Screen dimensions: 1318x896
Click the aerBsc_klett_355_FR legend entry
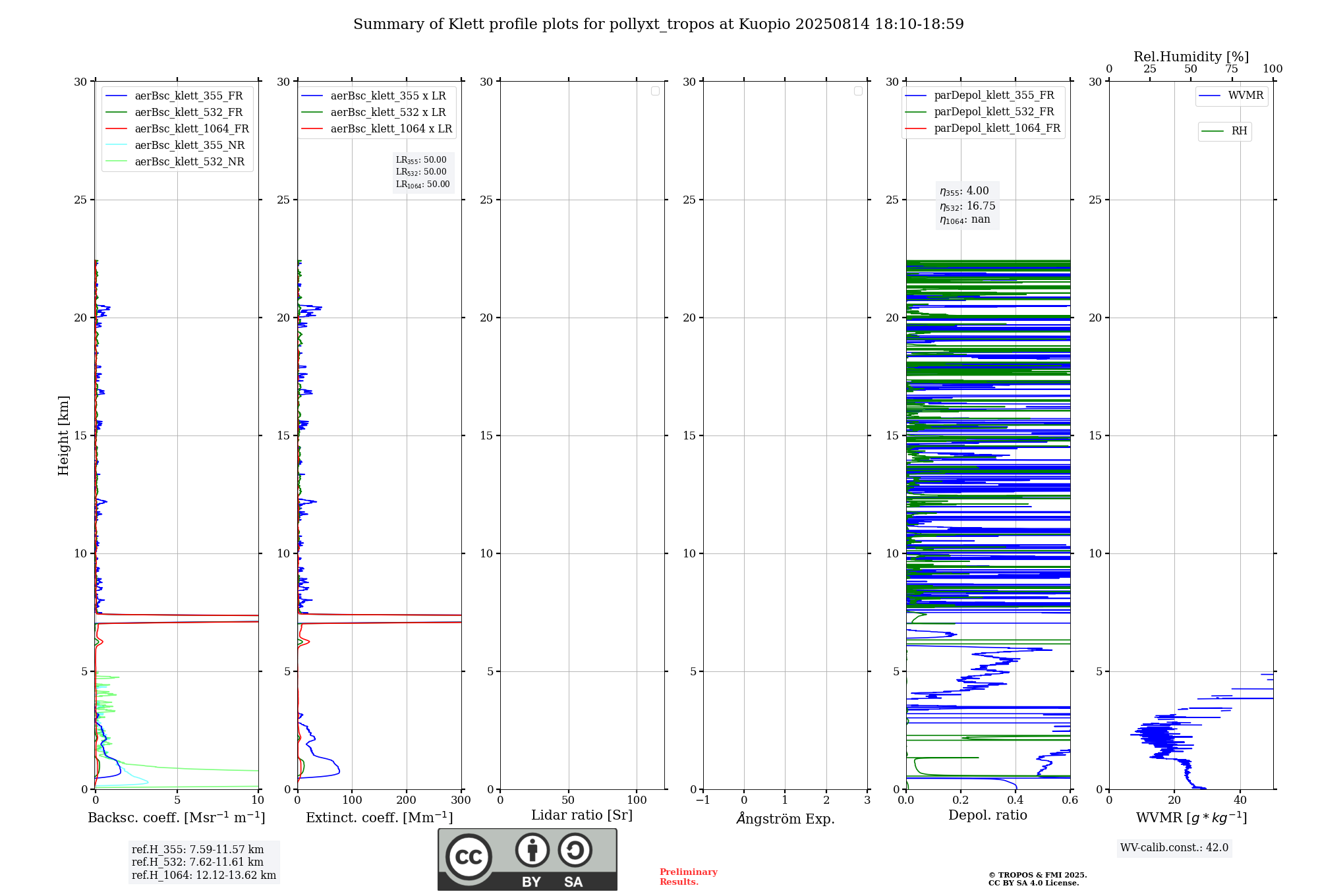175,96
